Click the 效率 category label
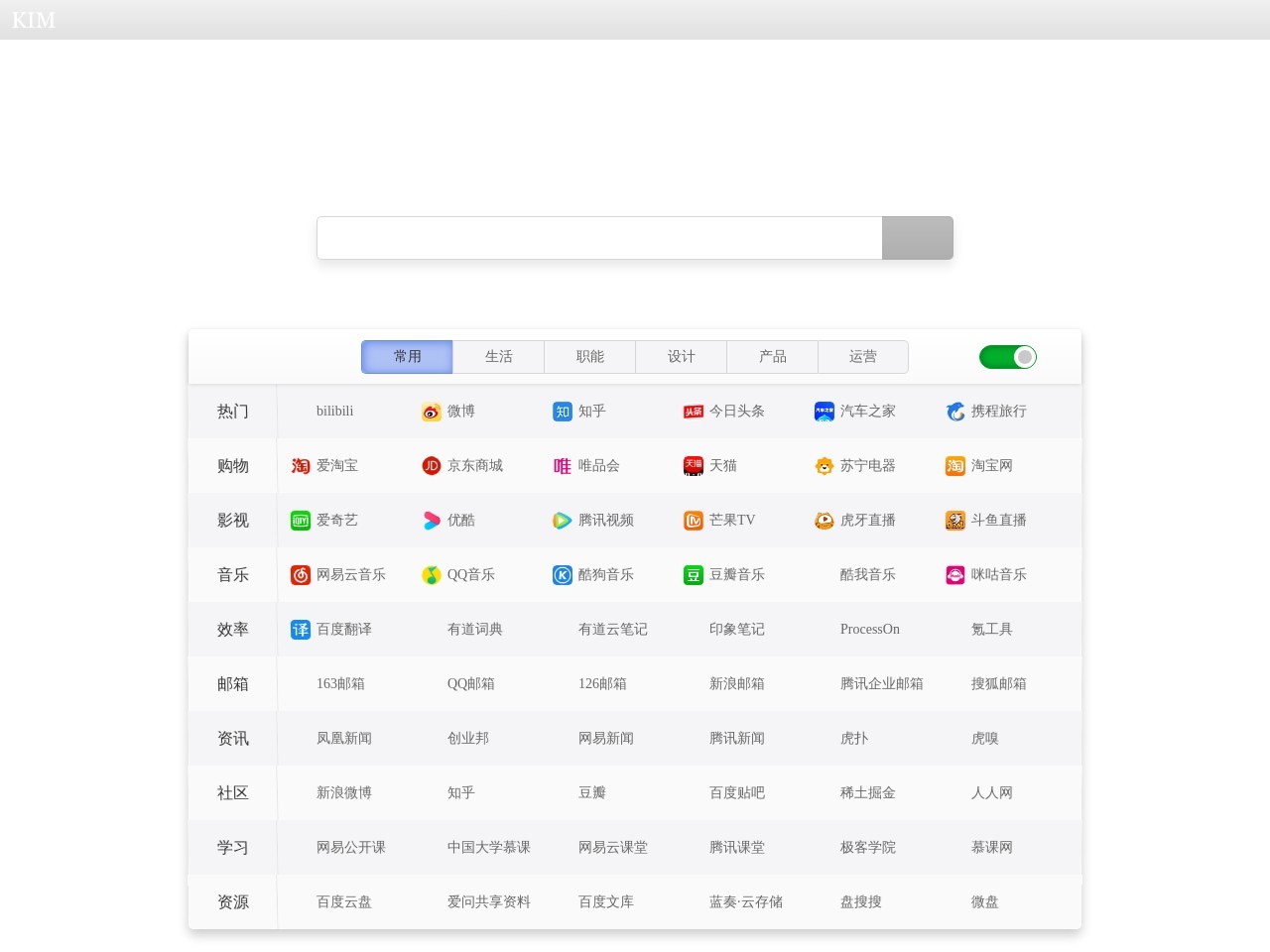This screenshot has width=1270, height=952. [233, 630]
